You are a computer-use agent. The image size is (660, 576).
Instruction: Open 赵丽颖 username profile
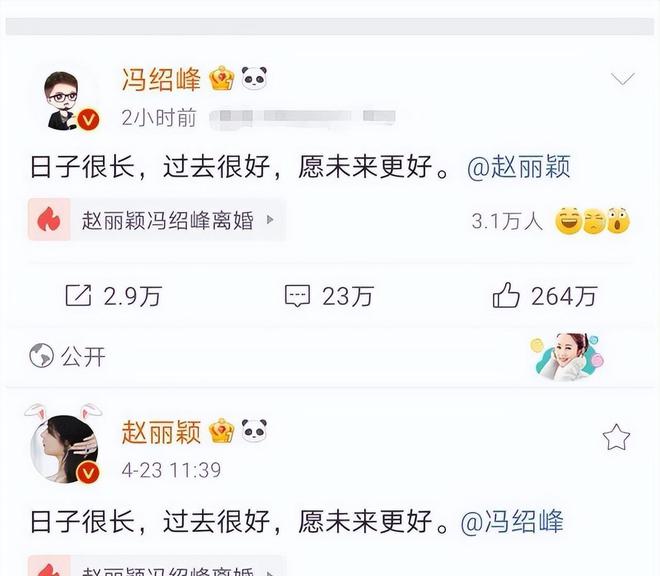click(162, 432)
